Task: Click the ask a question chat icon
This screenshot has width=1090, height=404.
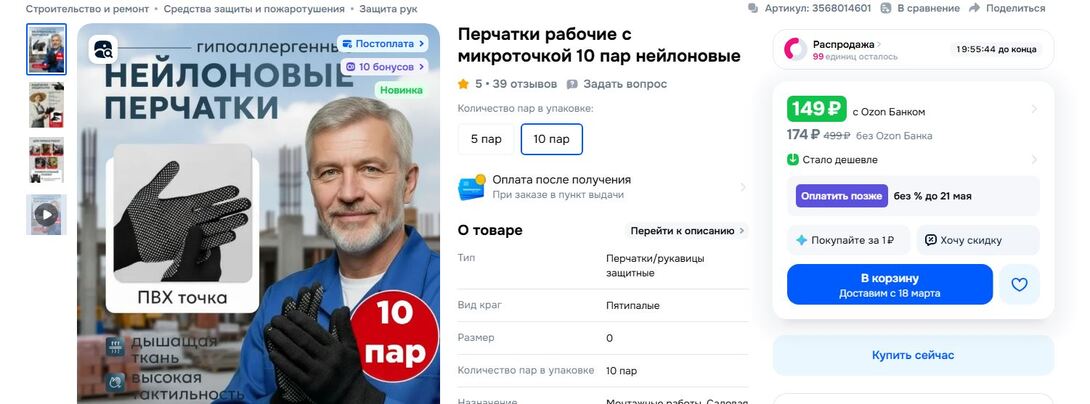Action: [x=572, y=84]
